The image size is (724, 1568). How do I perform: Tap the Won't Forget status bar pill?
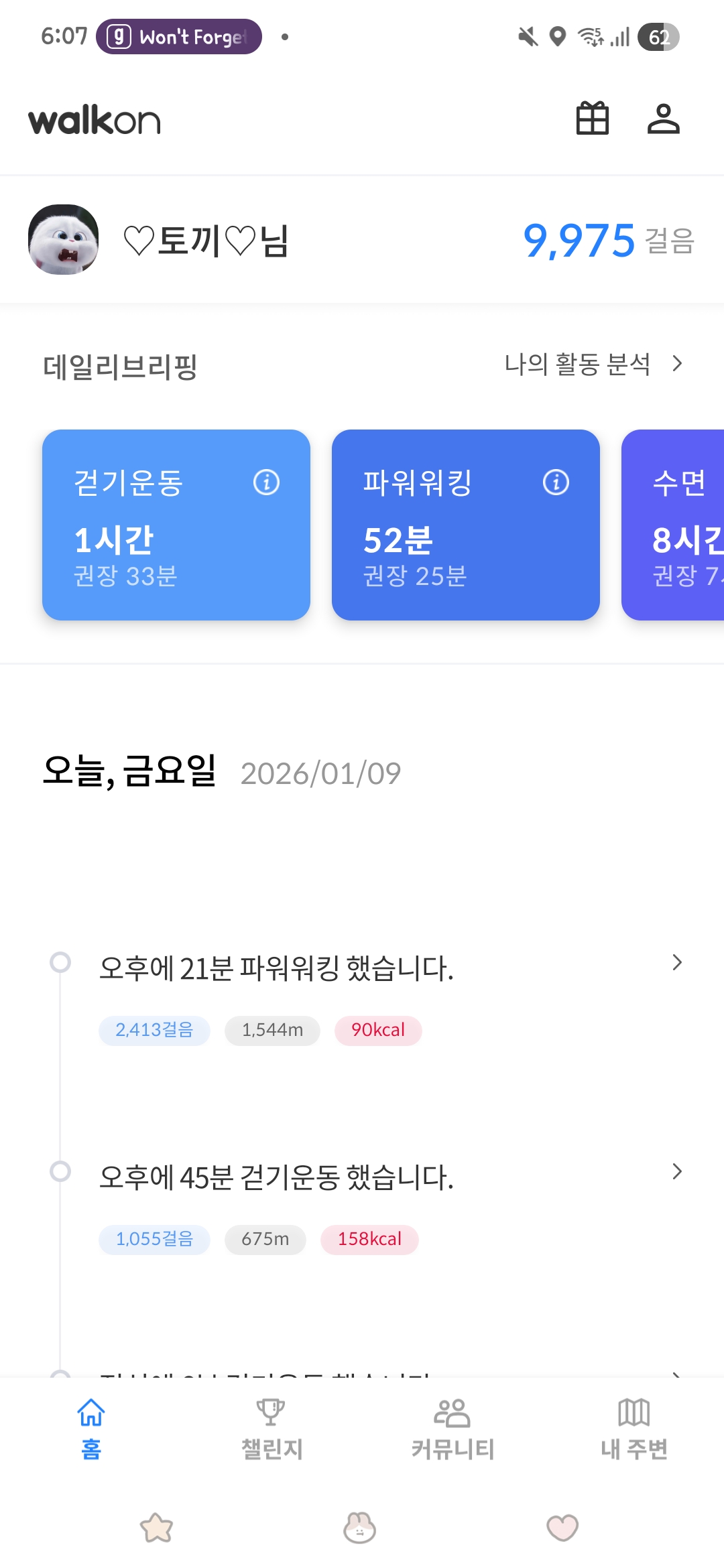coord(179,37)
